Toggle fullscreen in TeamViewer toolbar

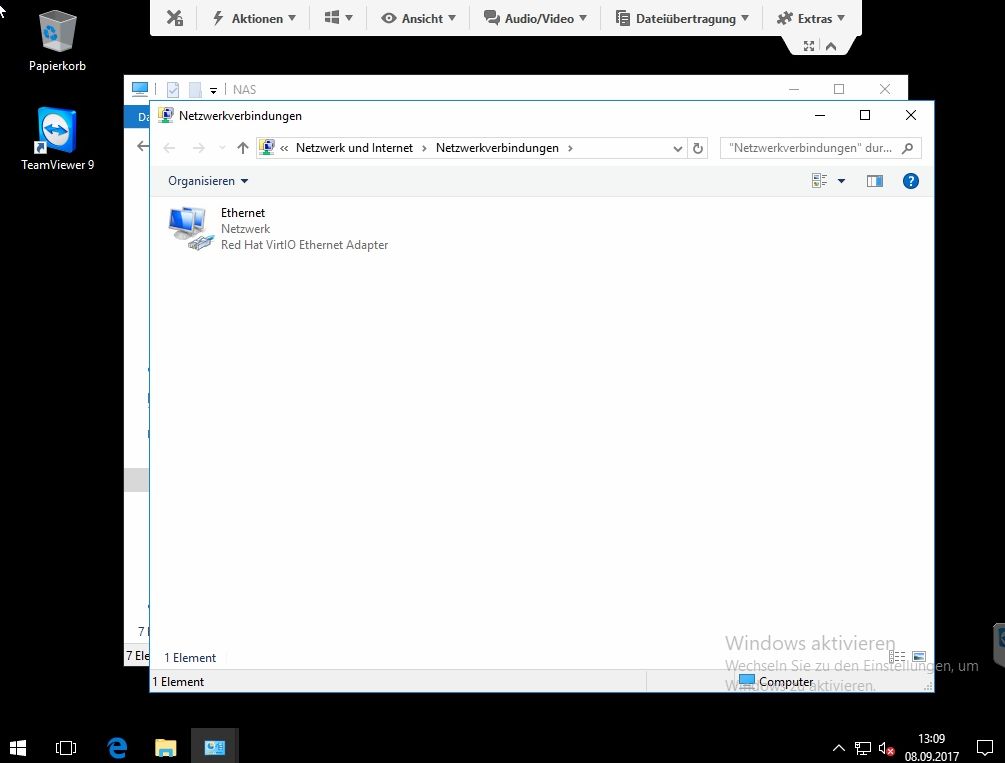809,46
